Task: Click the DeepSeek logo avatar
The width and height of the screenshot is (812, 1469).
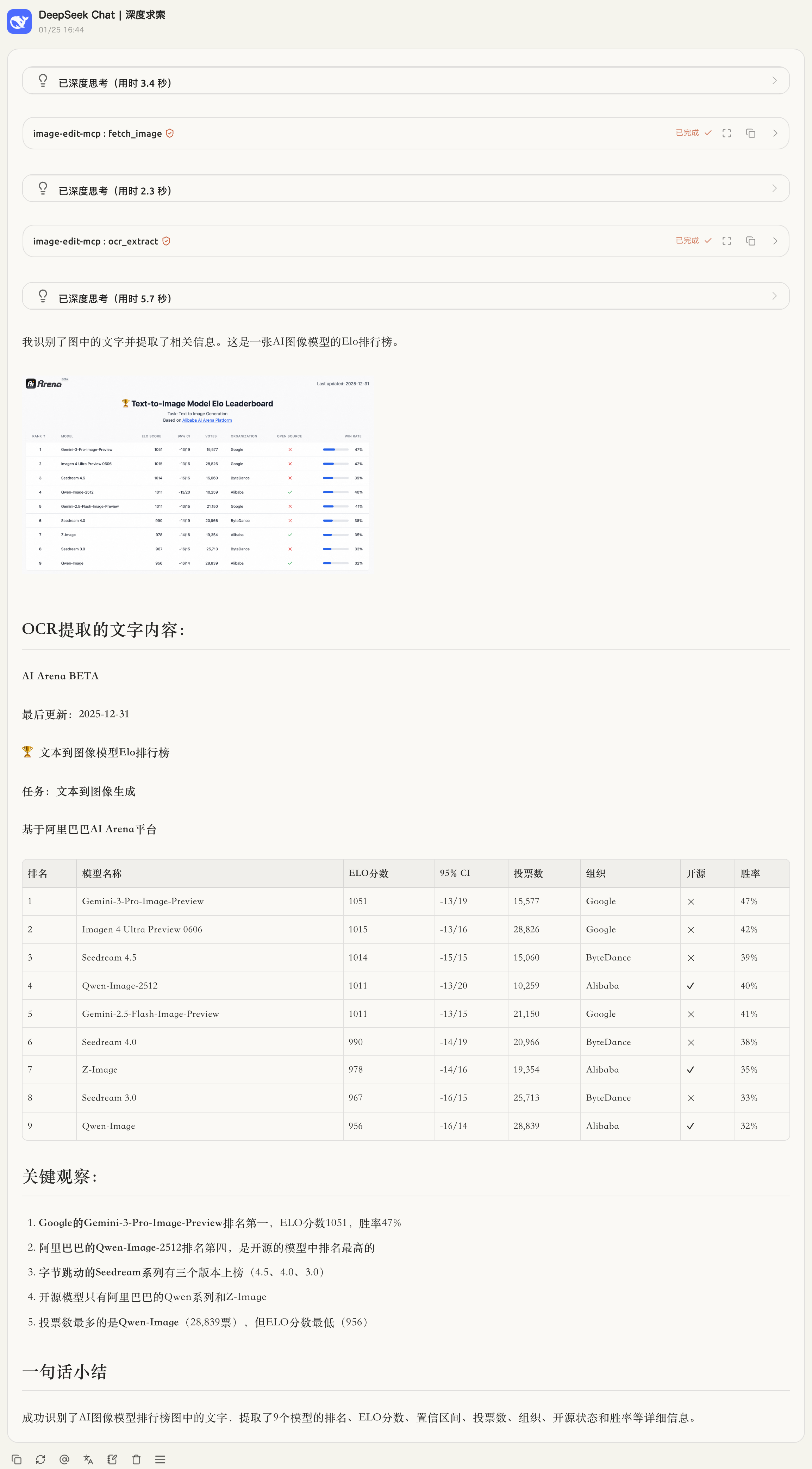Action: coord(19,21)
